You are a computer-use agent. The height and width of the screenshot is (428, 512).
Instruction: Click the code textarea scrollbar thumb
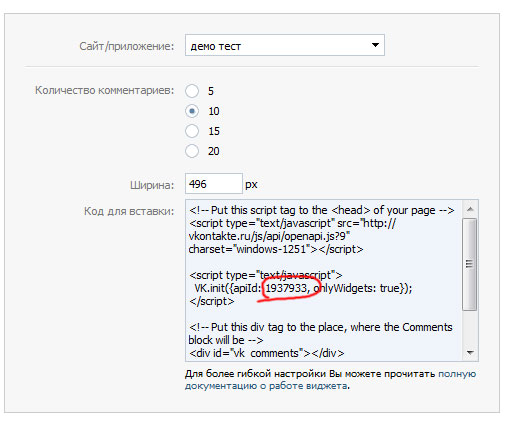pyautogui.click(x=470, y=264)
